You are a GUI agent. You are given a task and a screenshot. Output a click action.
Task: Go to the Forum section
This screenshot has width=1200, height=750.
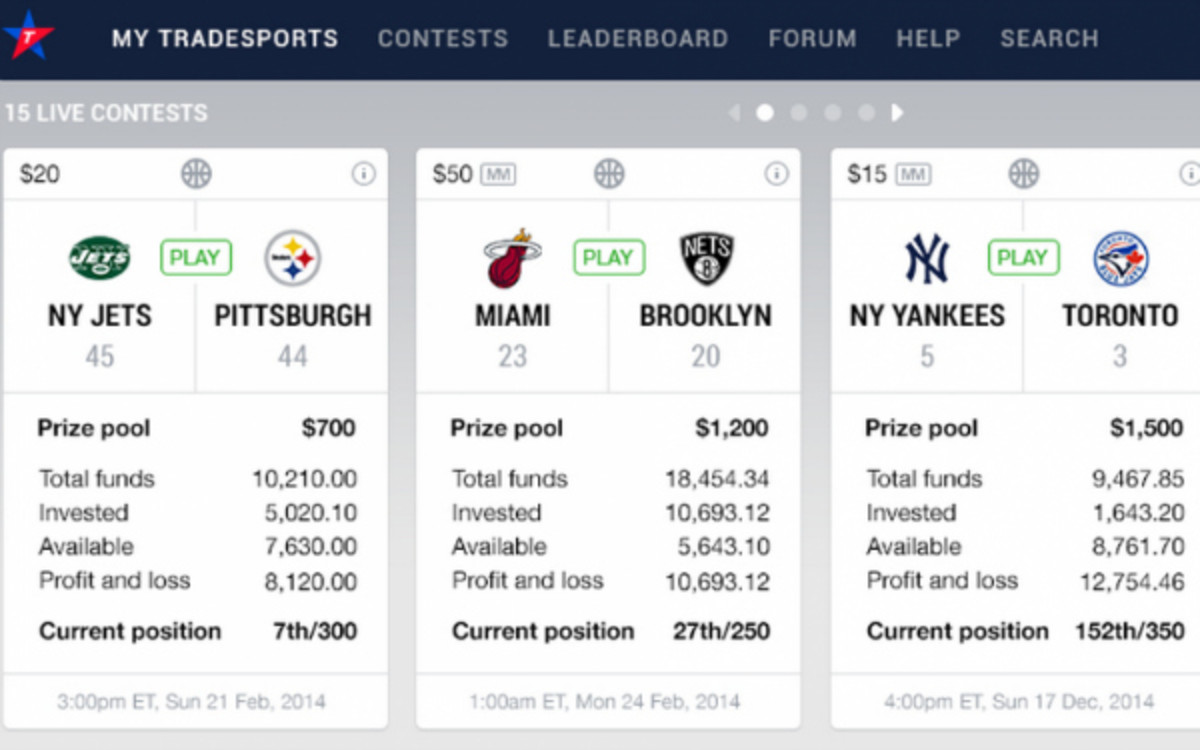tap(812, 38)
